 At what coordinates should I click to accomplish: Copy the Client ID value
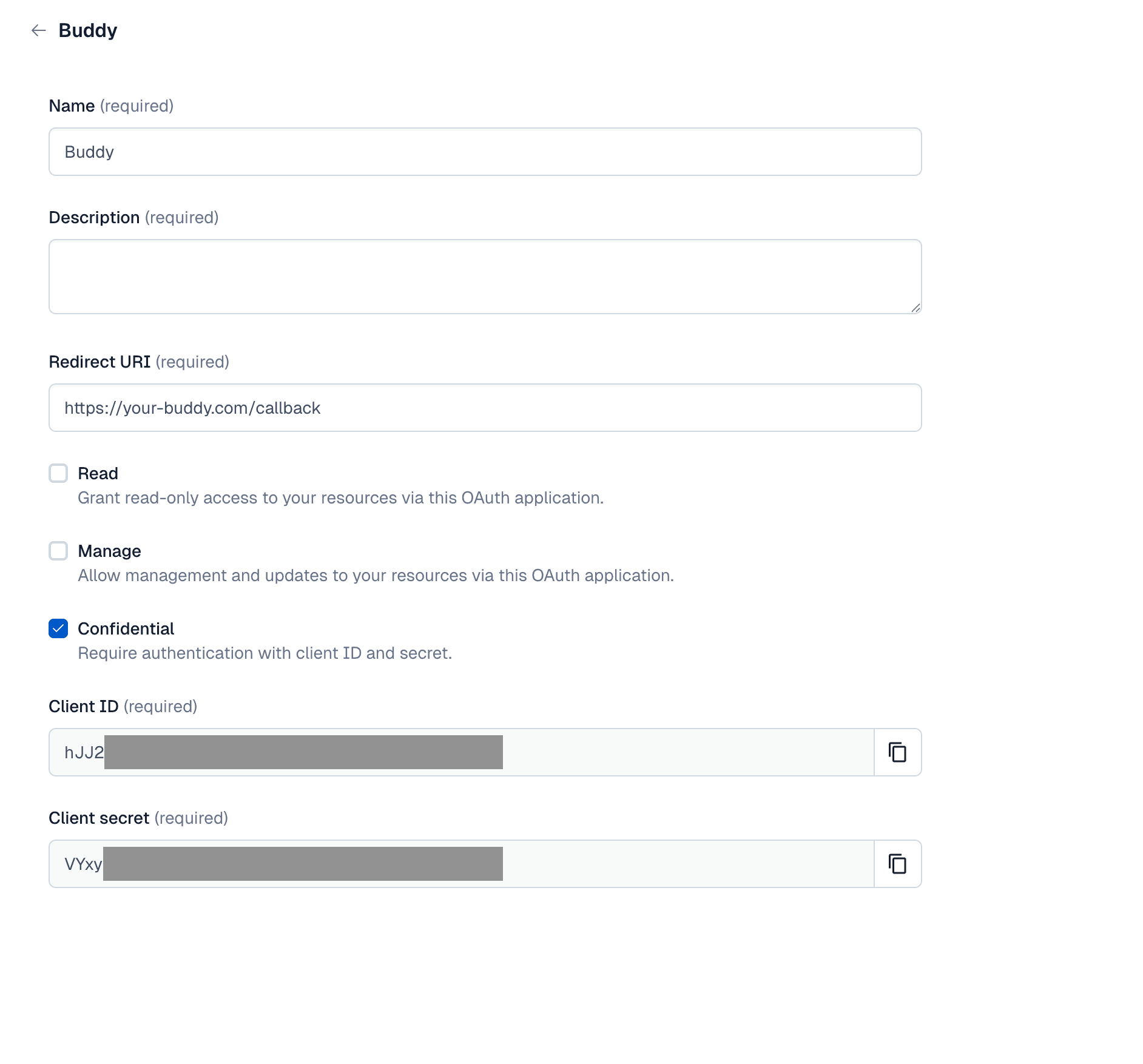click(x=897, y=752)
